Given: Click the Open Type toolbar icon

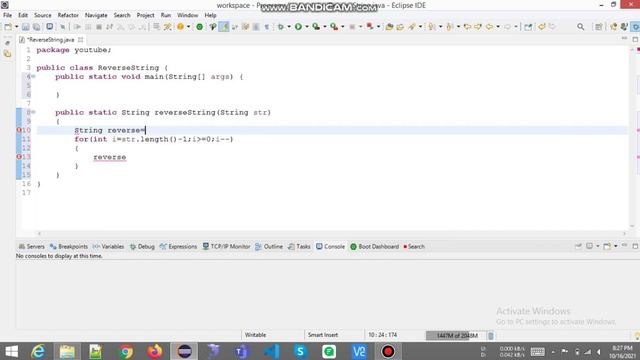Looking at the screenshot, I should pyautogui.click(x=389, y=27).
